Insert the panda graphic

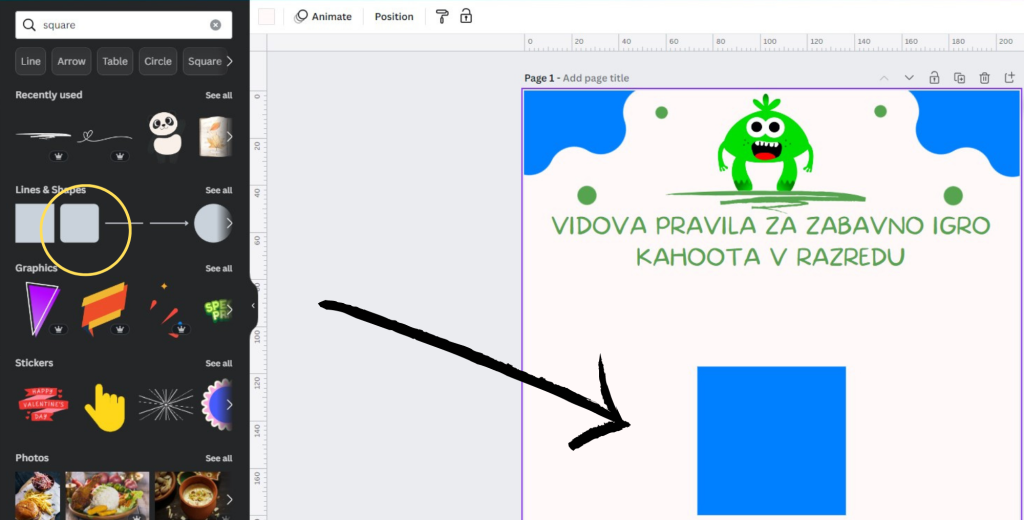point(164,137)
